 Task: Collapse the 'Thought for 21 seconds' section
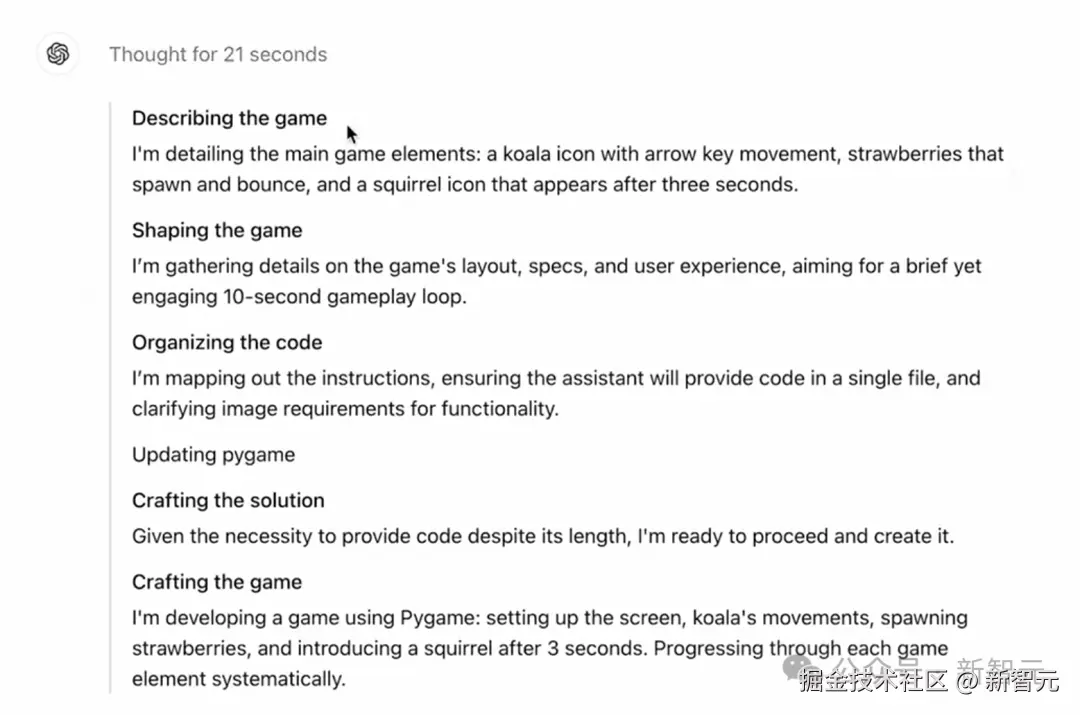218,54
